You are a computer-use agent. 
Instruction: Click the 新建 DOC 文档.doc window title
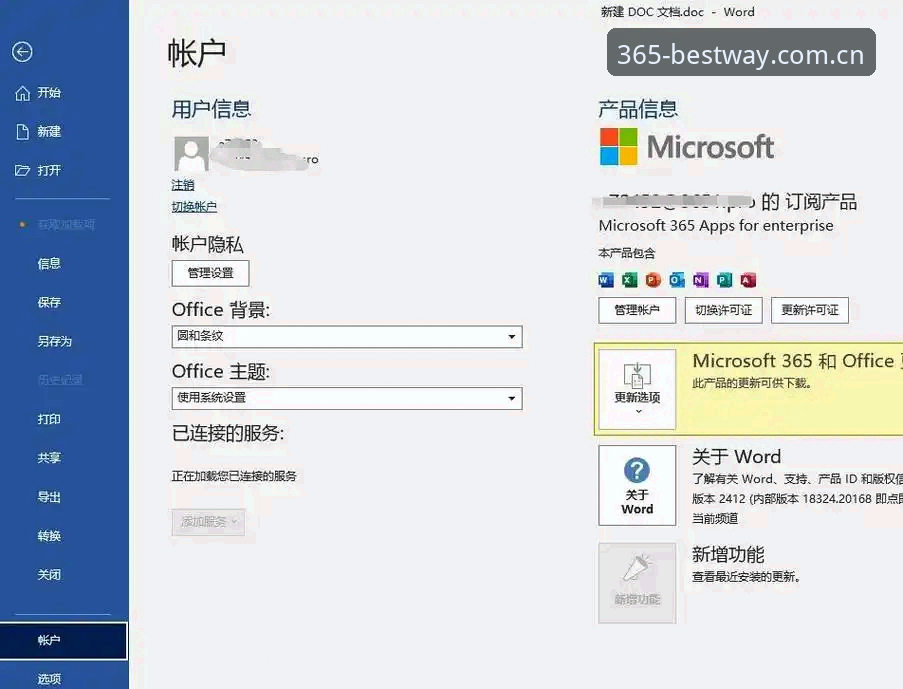[652, 12]
